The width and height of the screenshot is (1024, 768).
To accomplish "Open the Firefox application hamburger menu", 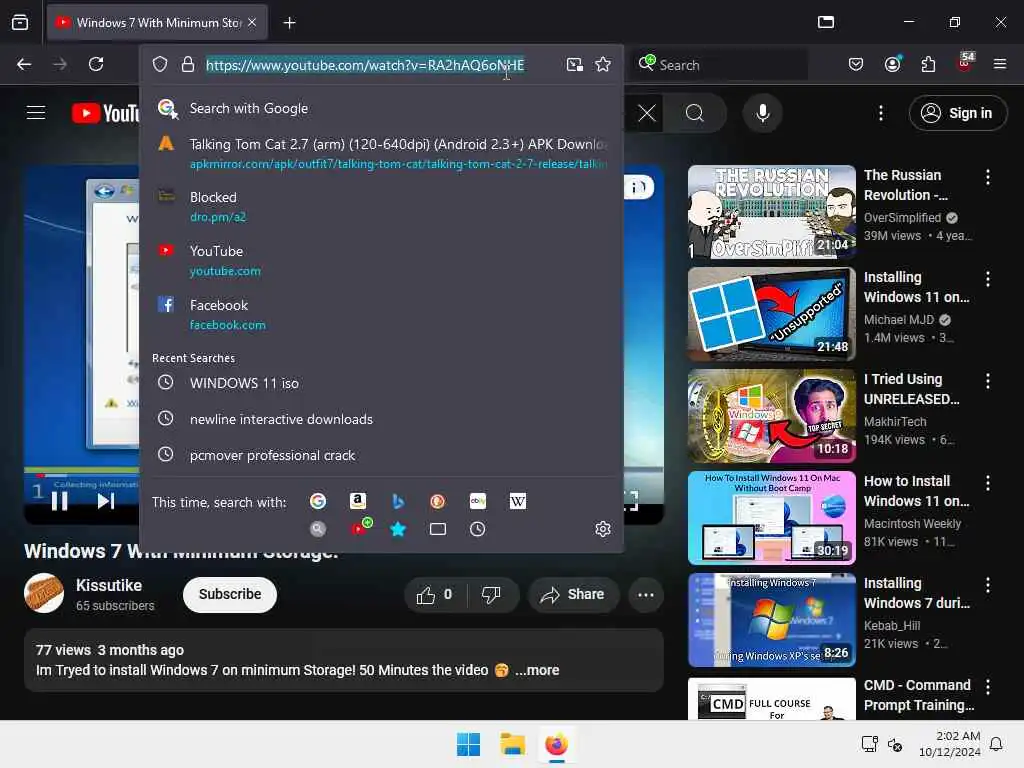I will [1000, 64].
